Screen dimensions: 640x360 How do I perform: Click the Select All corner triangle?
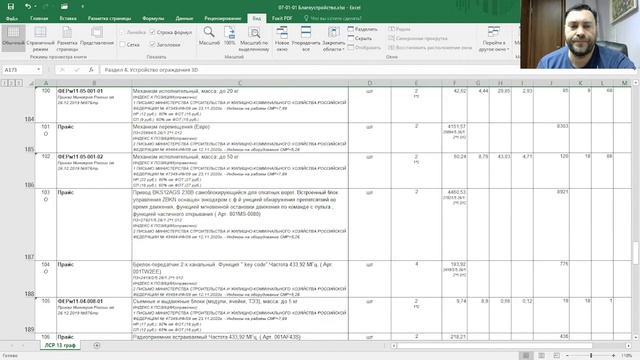(x=31, y=83)
